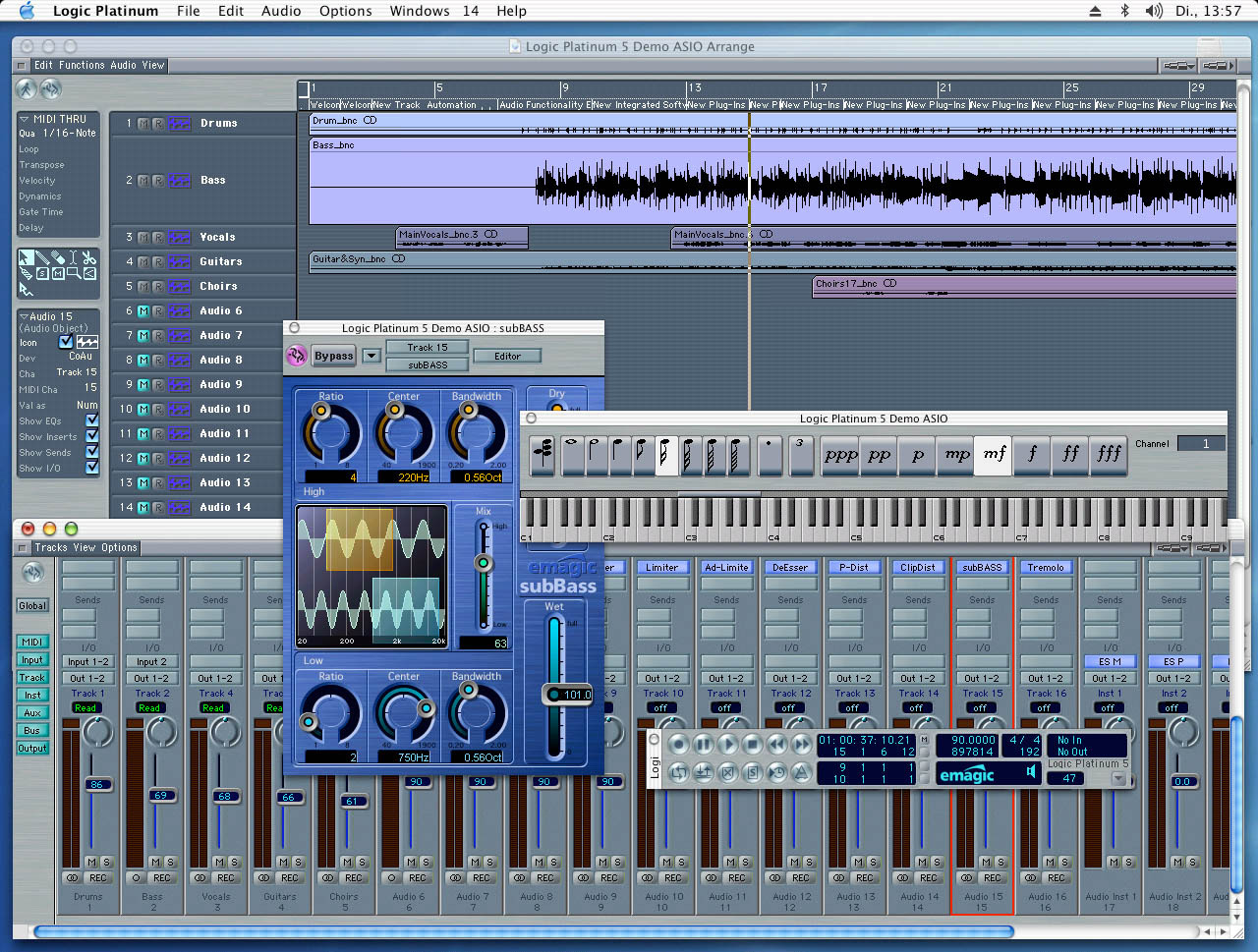Click the Catch running-man icon in Arrange
The height and width of the screenshot is (952, 1258).
pos(27,88)
